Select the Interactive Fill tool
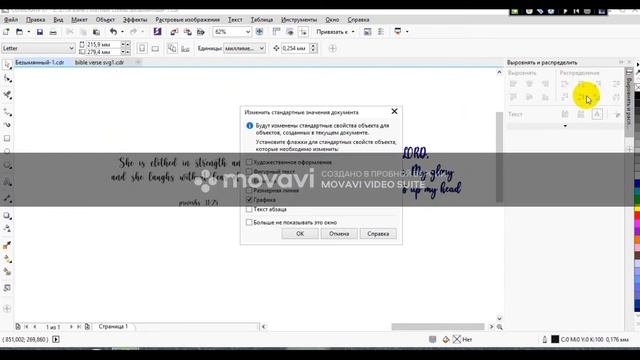This screenshot has width=640, height=360. tap(7, 259)
